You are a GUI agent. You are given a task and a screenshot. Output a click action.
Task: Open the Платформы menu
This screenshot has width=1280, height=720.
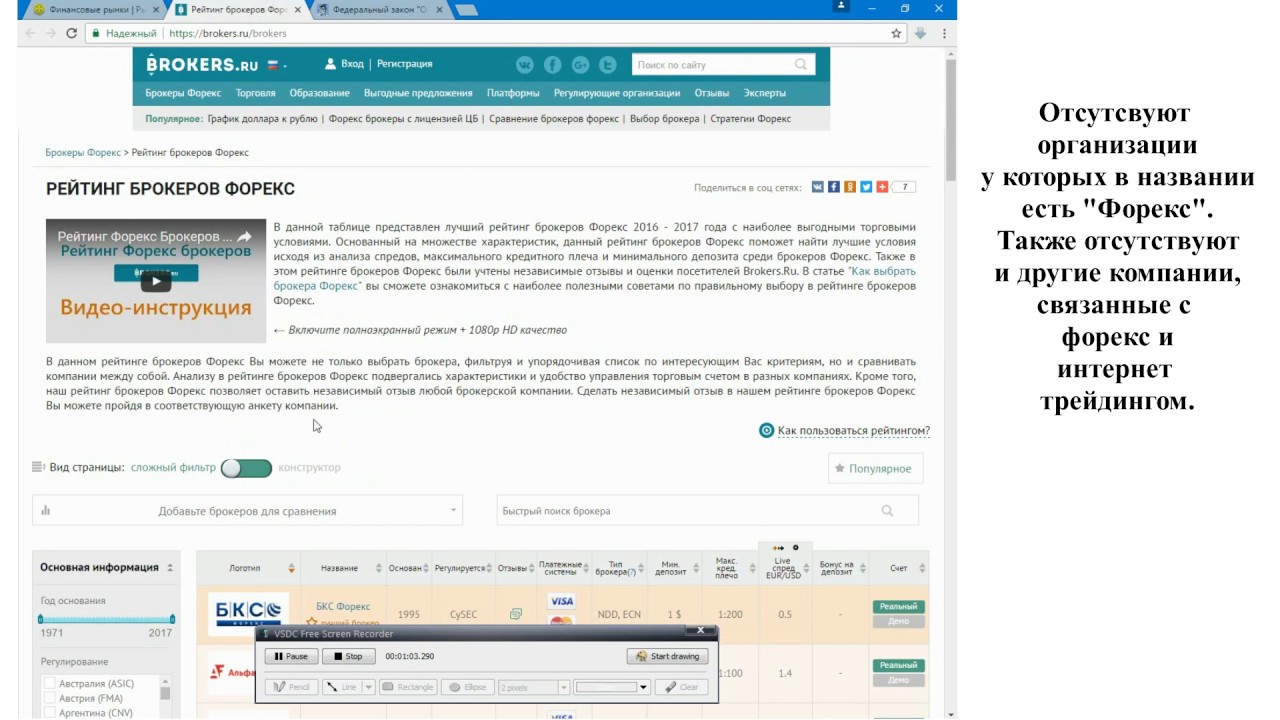pyautogui.click(x=513, y=93)
